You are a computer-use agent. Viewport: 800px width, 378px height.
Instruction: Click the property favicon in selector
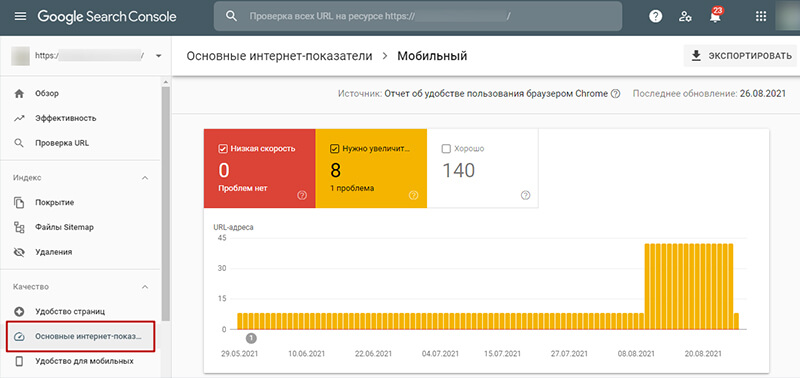(x=21, y=56)
